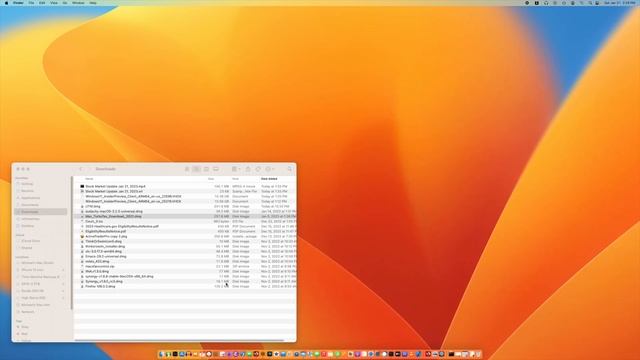Click the ZIP archive kind cell
This screenshot has width=640, height=360.
click(241, 267)
